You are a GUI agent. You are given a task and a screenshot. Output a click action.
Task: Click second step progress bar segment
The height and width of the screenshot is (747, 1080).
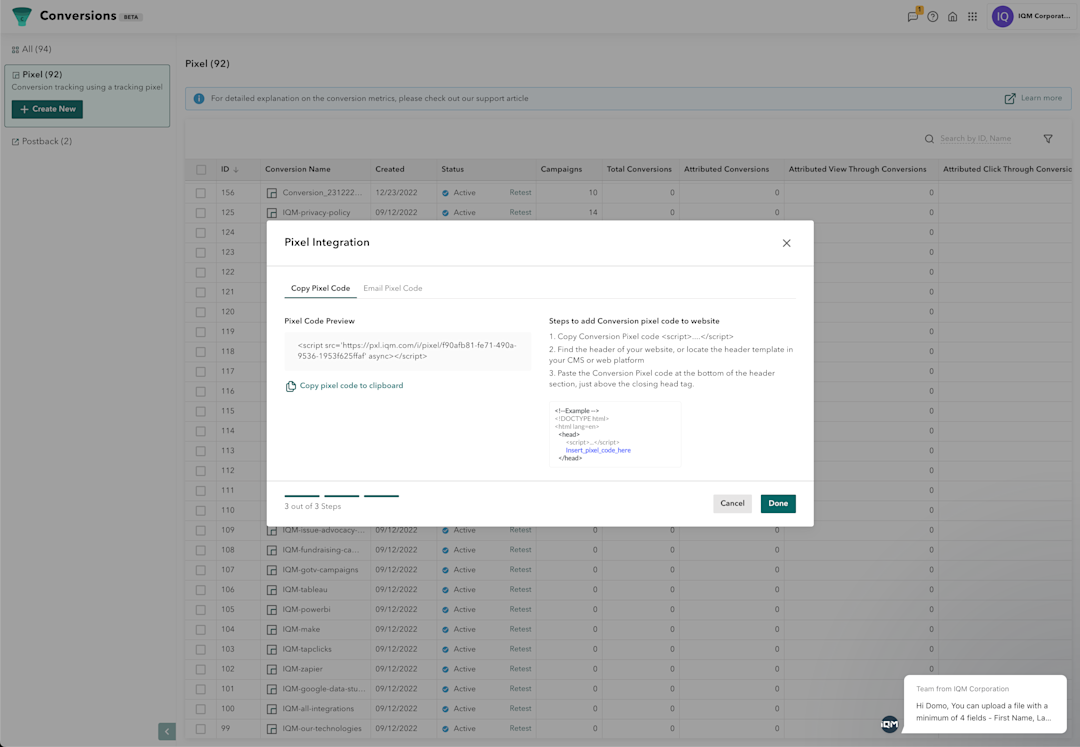[342, 496]
